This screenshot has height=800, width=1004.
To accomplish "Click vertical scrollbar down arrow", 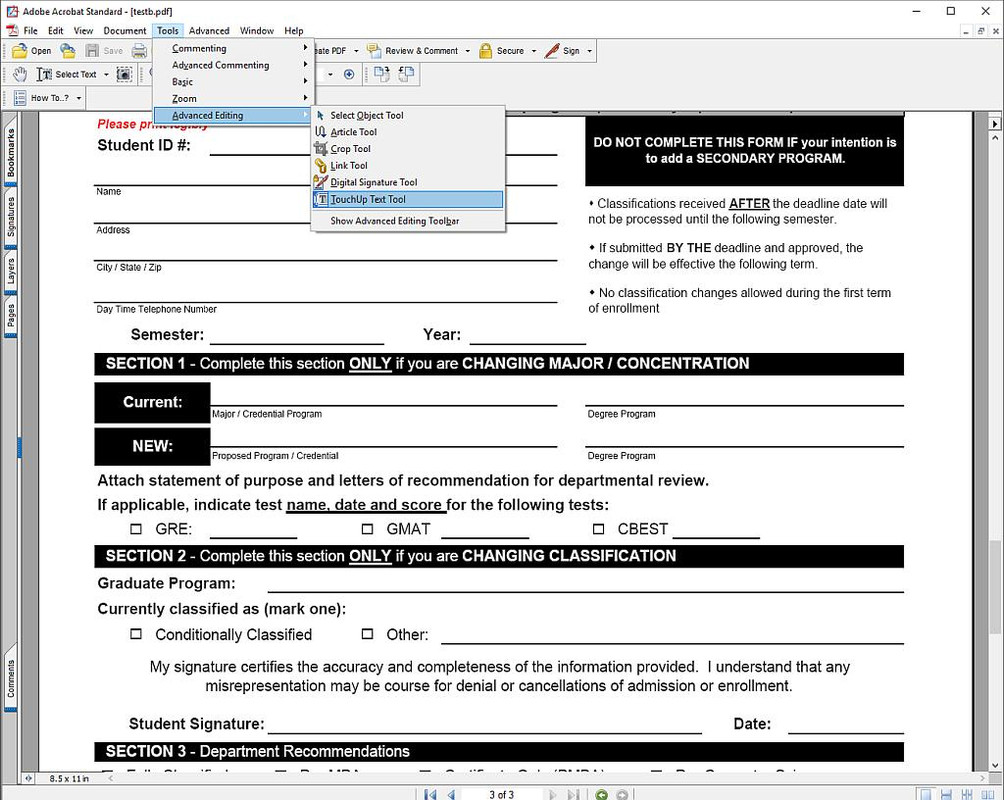I will (994, 765).
